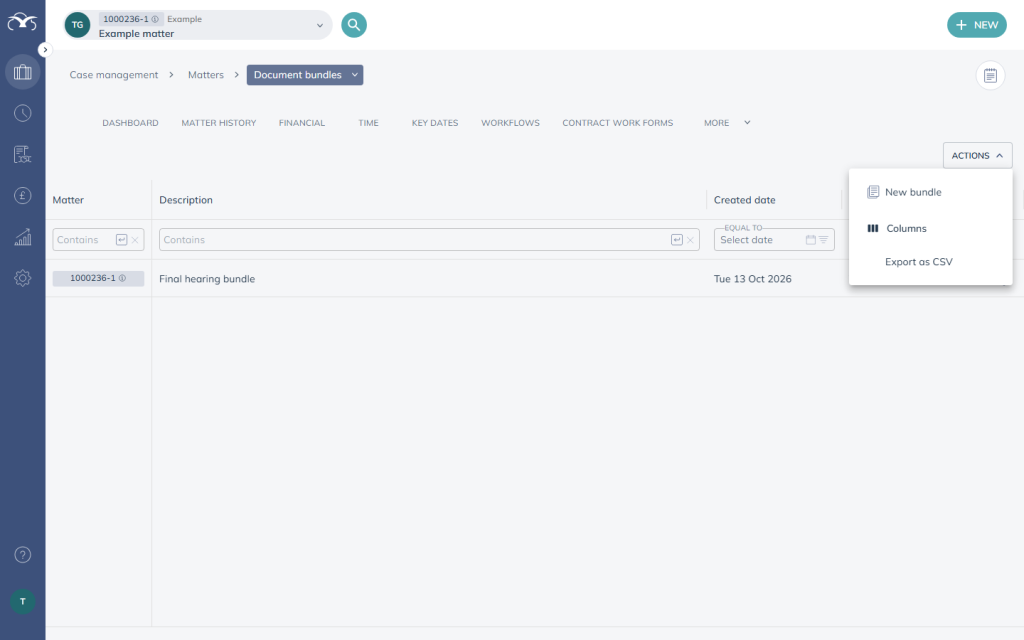The height and width of the screenshot is (640, 1024).
Task: Click the NEW button
Action: (x=977, y=25)
